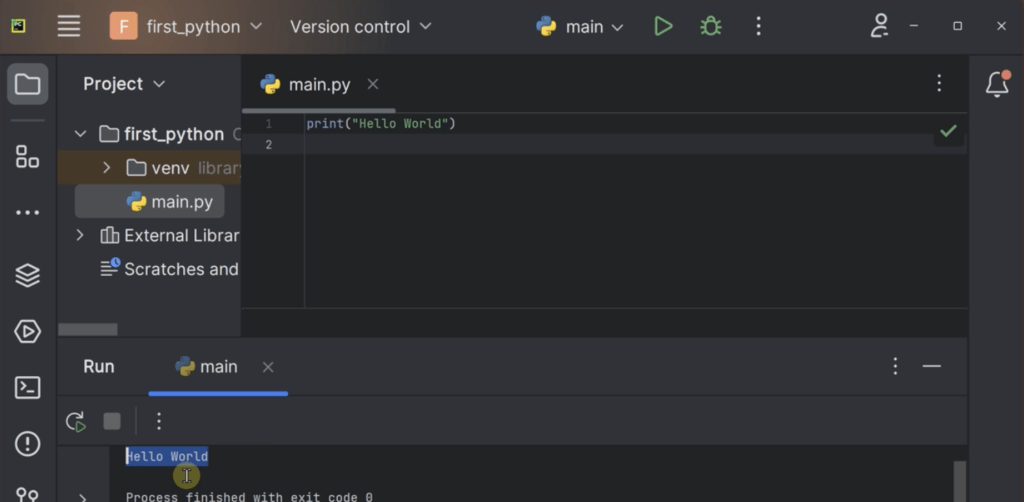The height and width of the screenshot is (502, 1024).
Task: Open the Terminal tool window
Action: 28,387
